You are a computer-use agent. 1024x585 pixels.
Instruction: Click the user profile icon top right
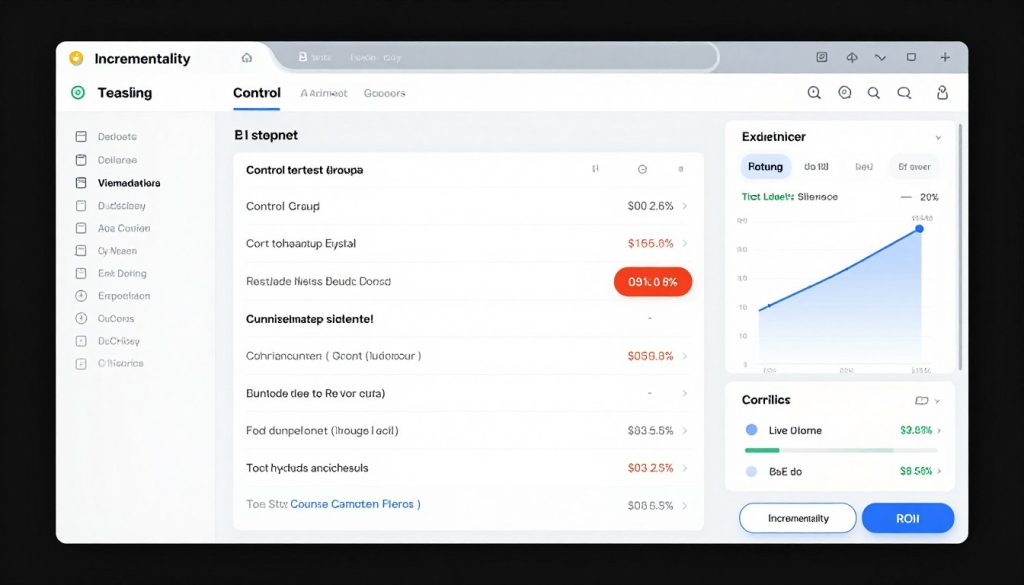(x=941, y=92)
